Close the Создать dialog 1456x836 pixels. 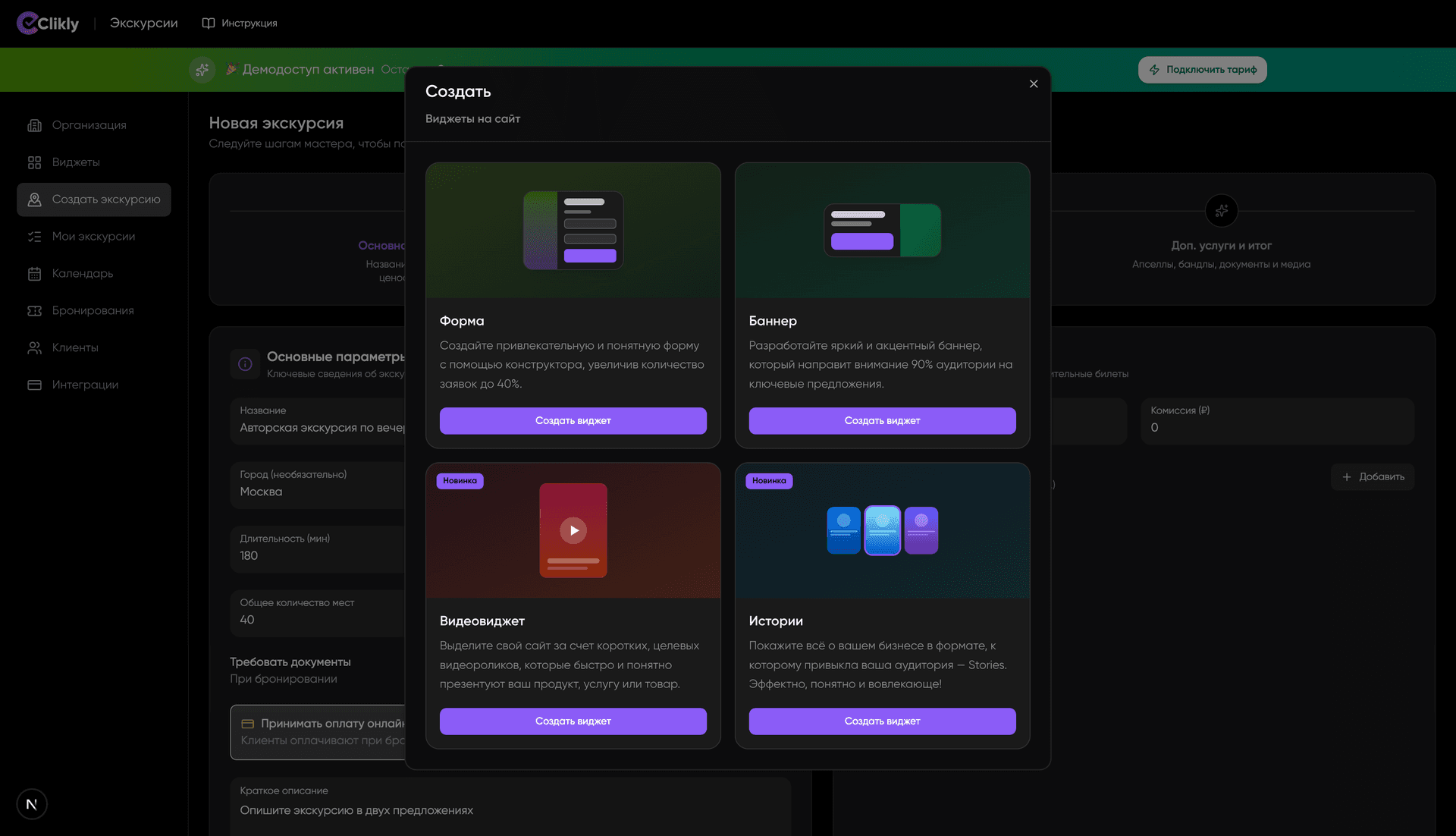pyautogui.click(x=1034, y=84)
